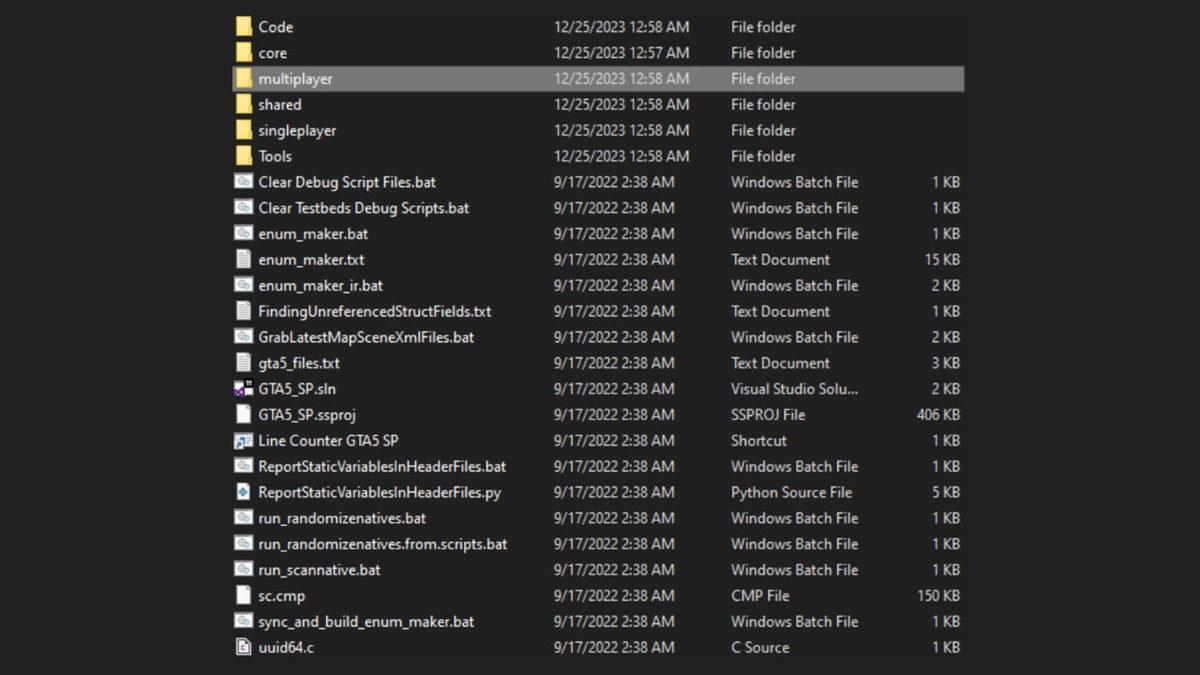Image resolution: width=1200 pixels, height=675 pixels.
Task: Click the batch icon of run_scannative.bat
Action: 243,570
